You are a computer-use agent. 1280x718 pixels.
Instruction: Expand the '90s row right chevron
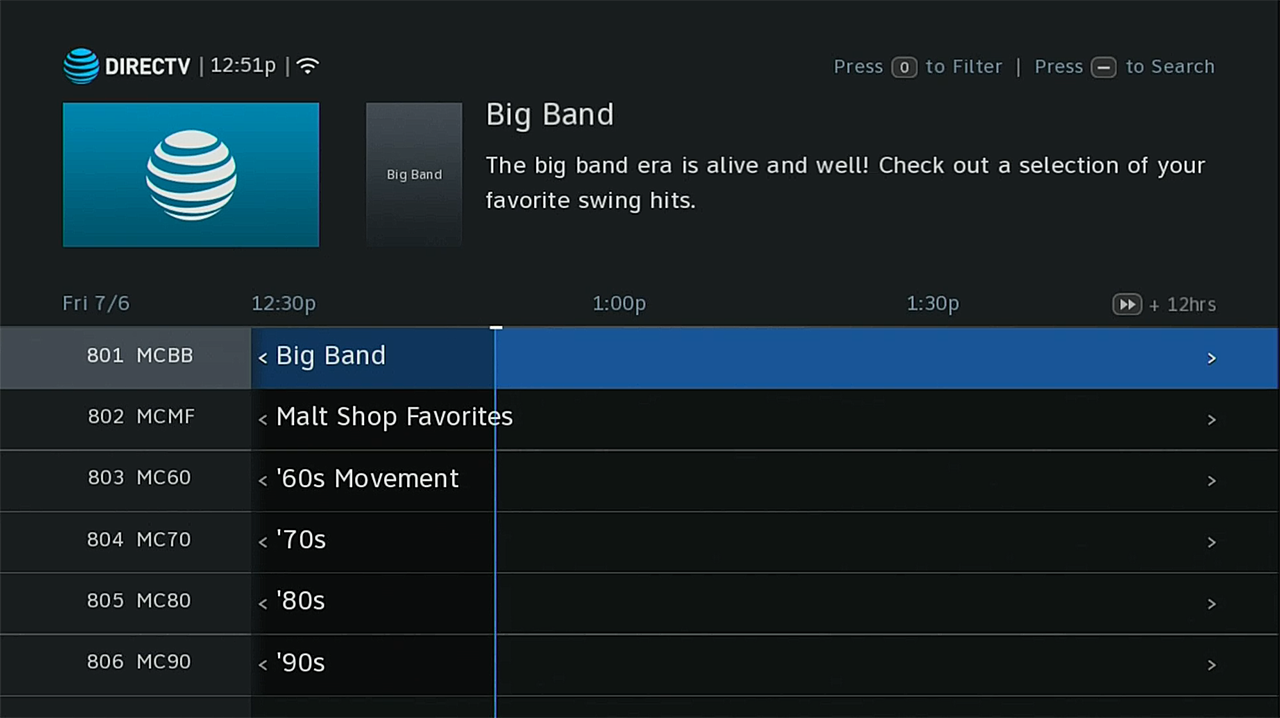(1211, 664)
